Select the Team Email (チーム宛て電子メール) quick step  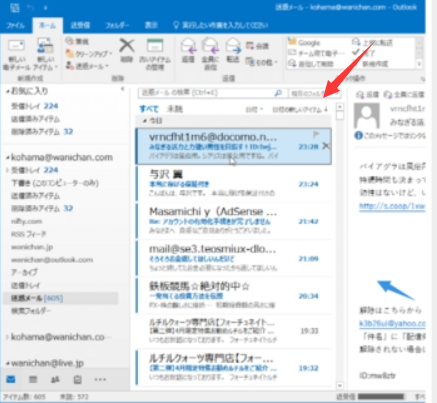[317, 53]
